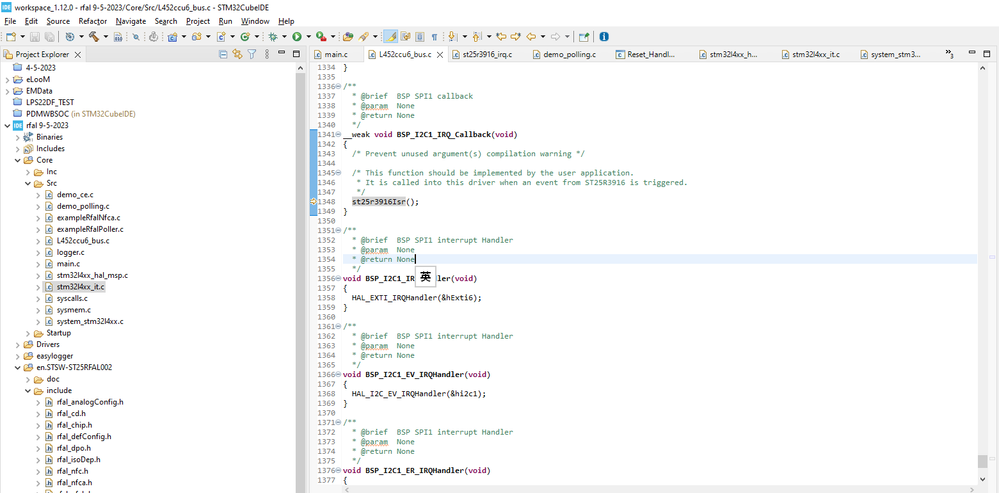Open the Build hammer dropdown arrow
999x493 pixels.
(106, 37)
